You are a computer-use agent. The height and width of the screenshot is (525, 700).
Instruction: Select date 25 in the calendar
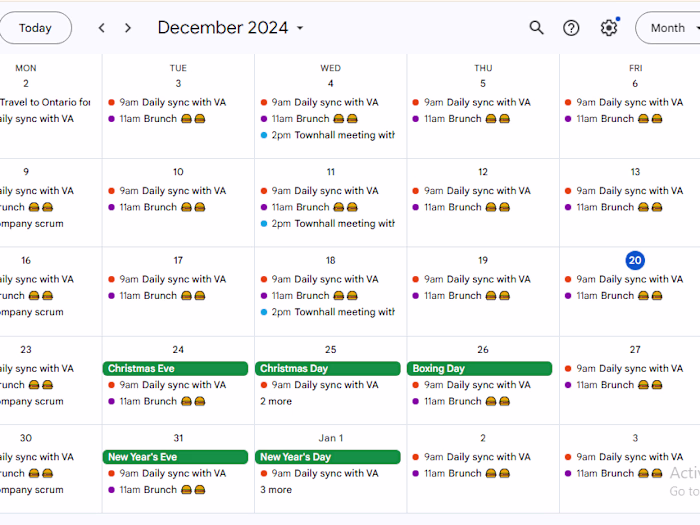(x=330, y=350)
